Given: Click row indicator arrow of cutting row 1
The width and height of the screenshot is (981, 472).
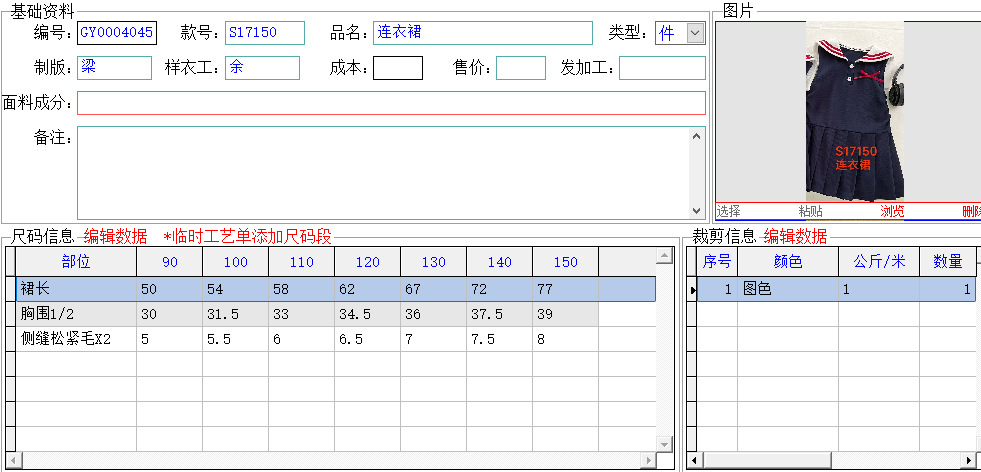Looking at the screenshot, I should [x=692, y=290].
